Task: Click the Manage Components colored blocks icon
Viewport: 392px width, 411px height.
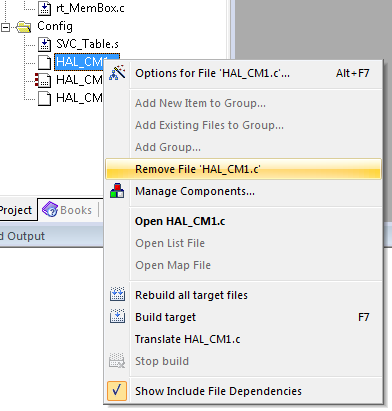Action: tap(117, 191)
